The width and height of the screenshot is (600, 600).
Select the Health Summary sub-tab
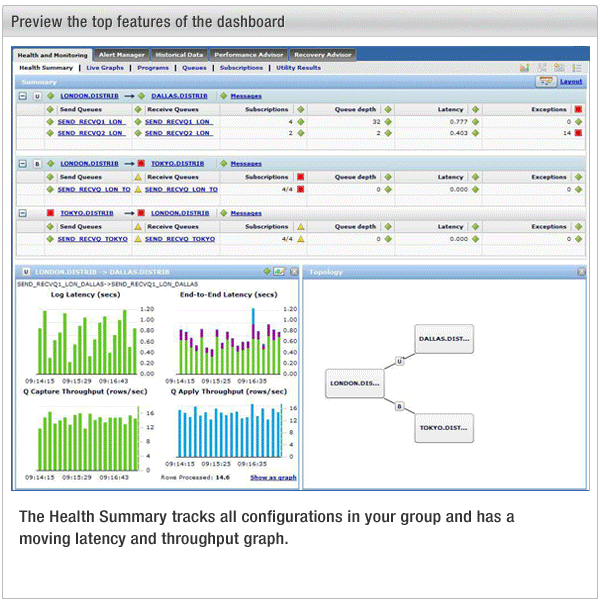pos(46,68)
